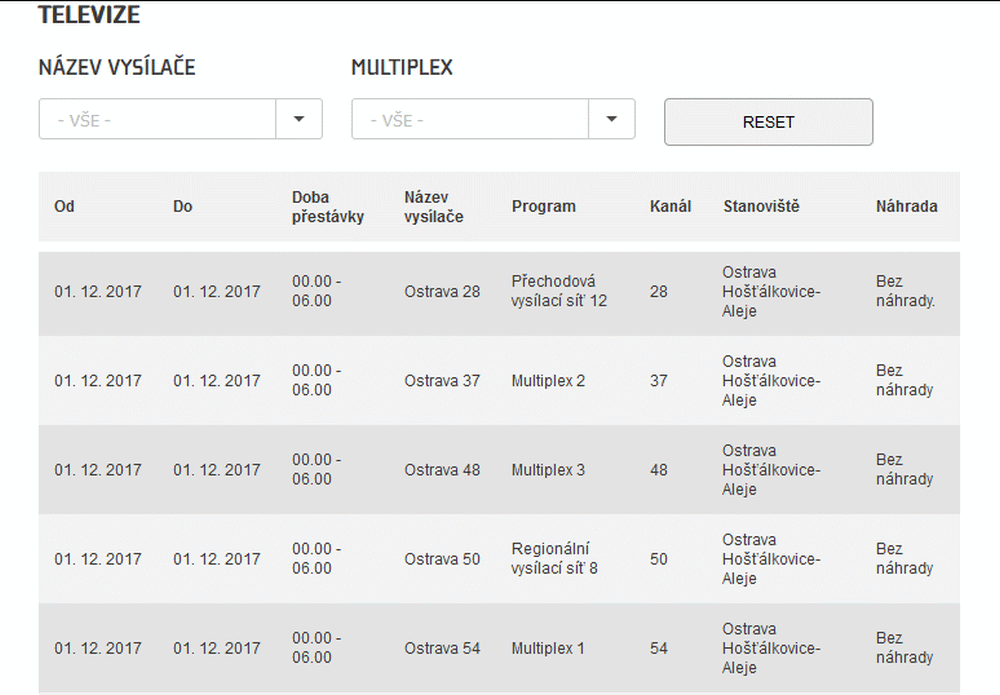Click the Do column header

tap(182, 207)
